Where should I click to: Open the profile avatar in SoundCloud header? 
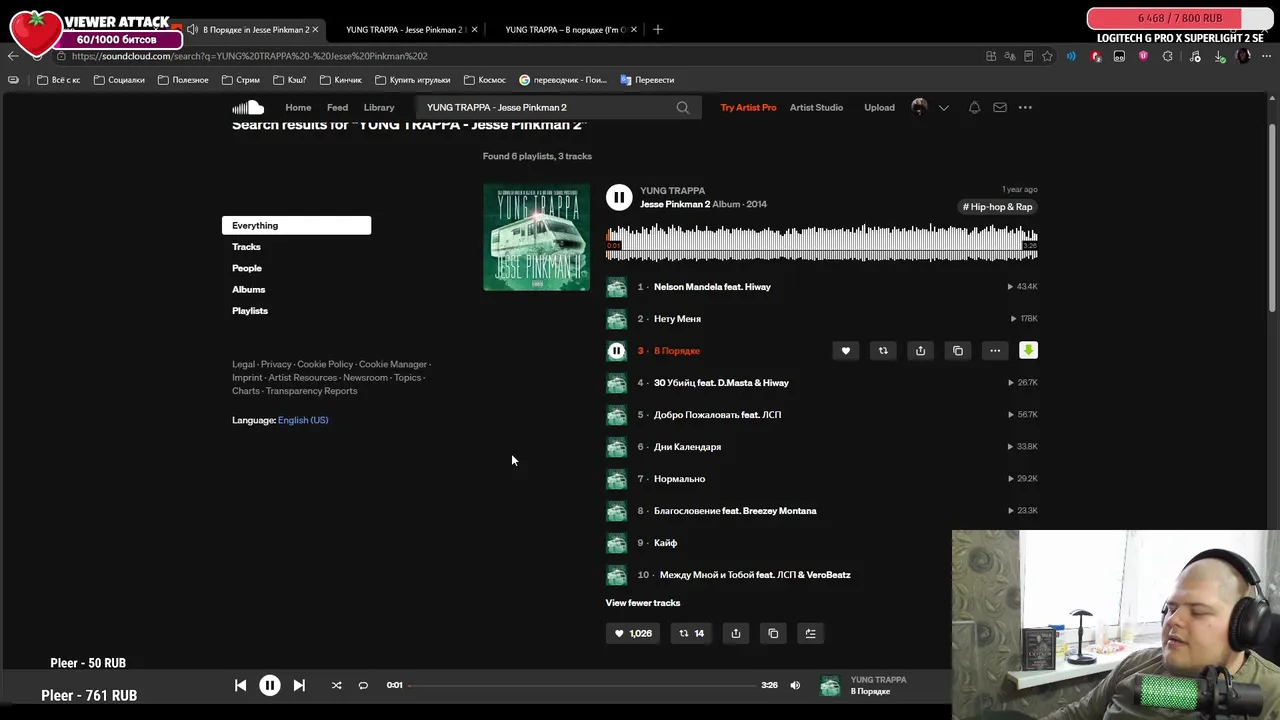tap(919, 107)
